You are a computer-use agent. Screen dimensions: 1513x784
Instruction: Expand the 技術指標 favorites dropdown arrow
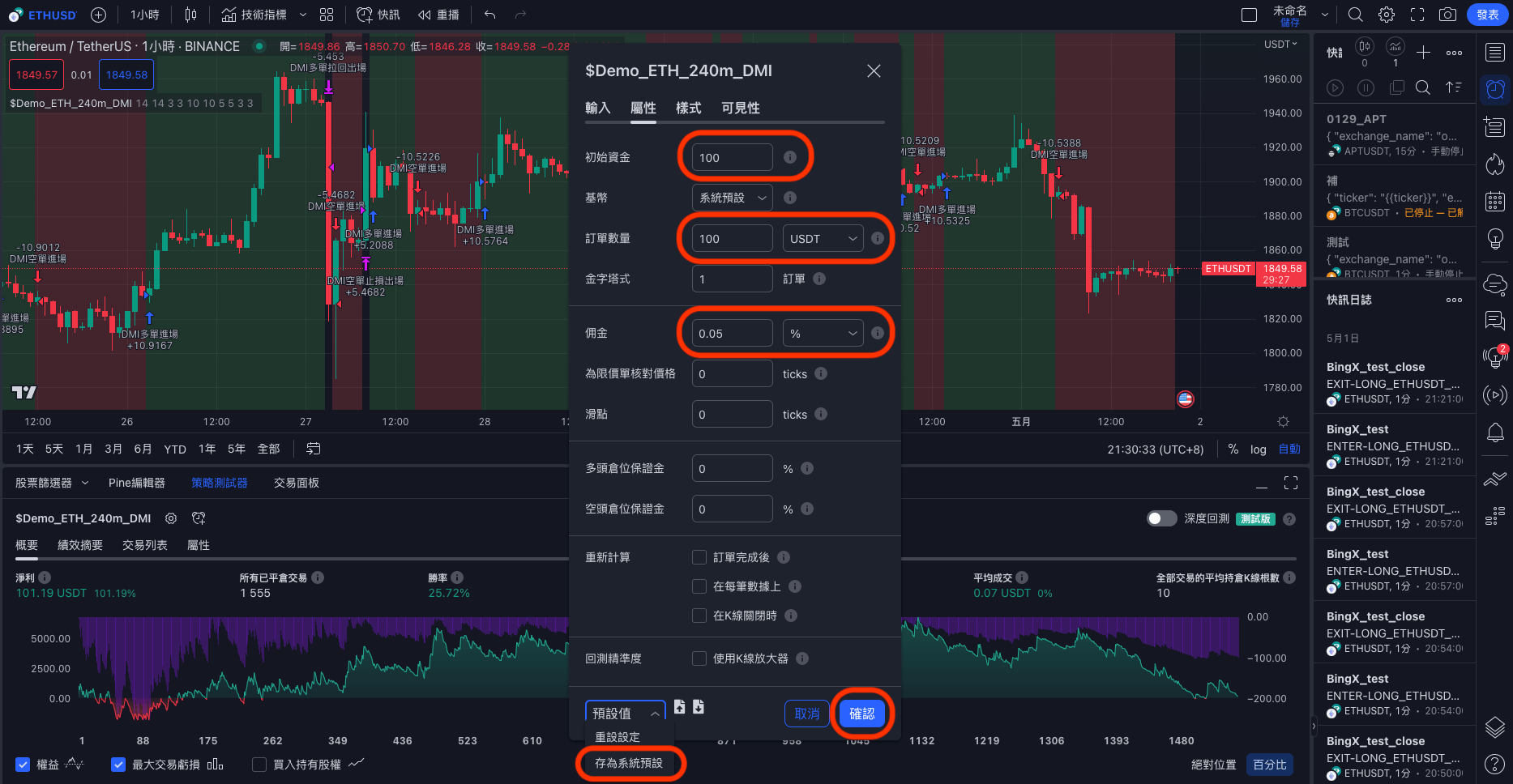tap(303, 15)
